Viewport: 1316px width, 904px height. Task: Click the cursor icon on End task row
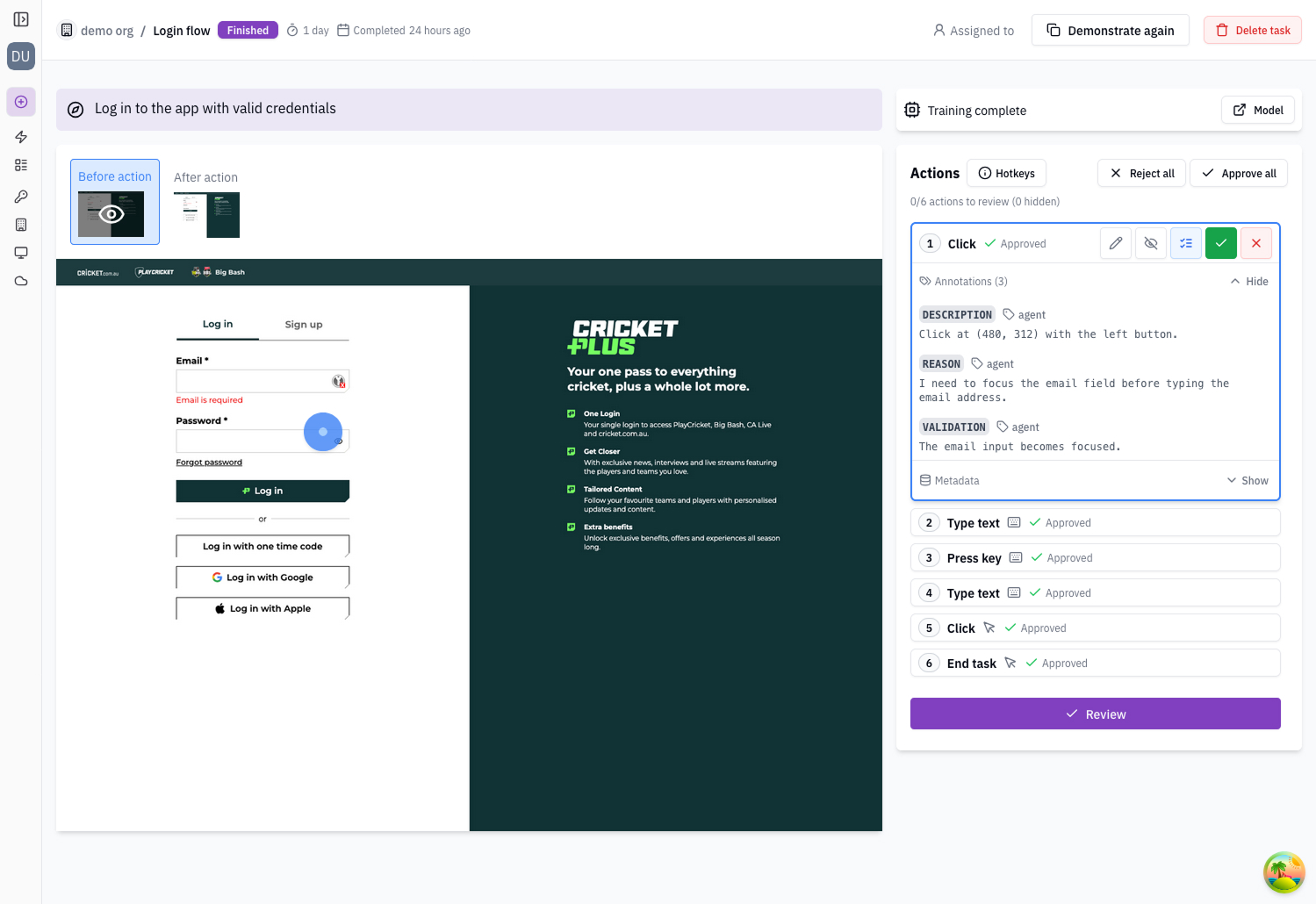coord(1010,663)
